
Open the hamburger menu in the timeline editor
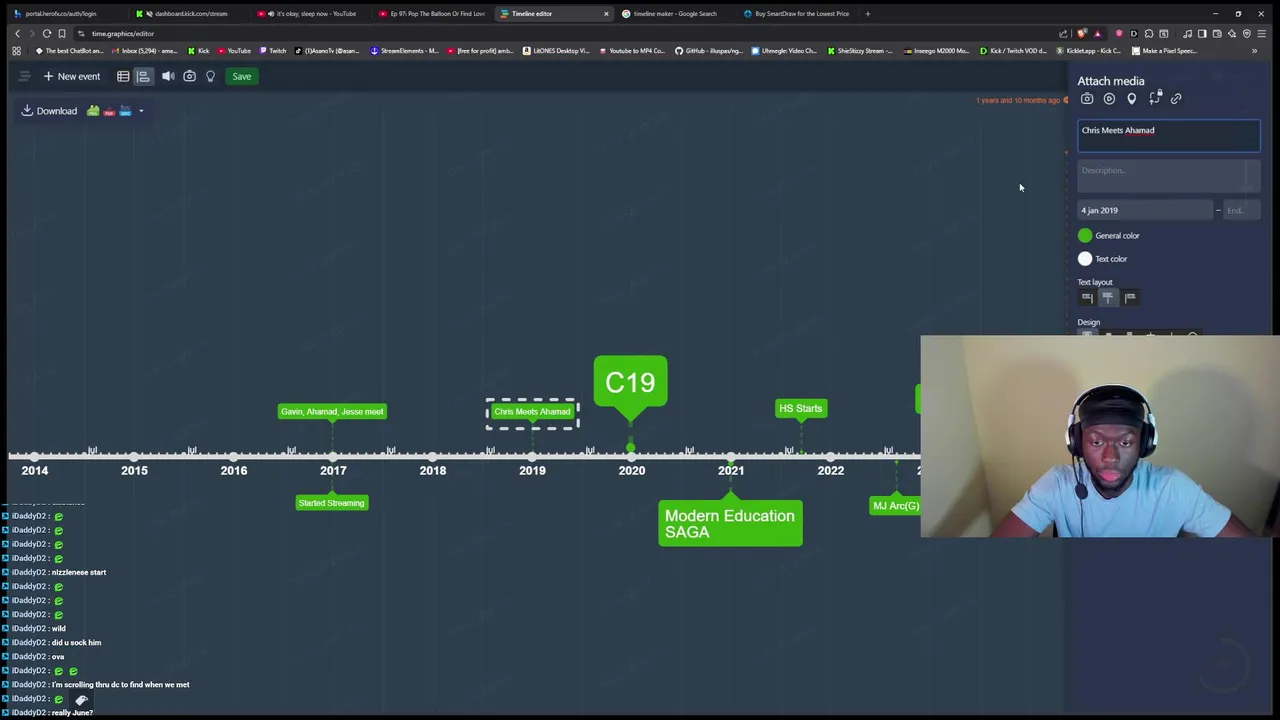coord(24,76)
